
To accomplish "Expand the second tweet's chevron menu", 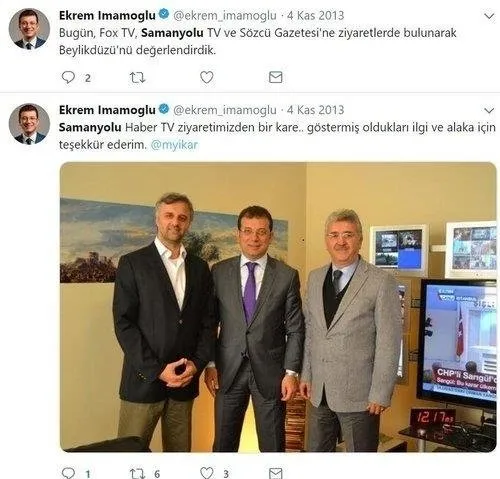I will point(489,110).
